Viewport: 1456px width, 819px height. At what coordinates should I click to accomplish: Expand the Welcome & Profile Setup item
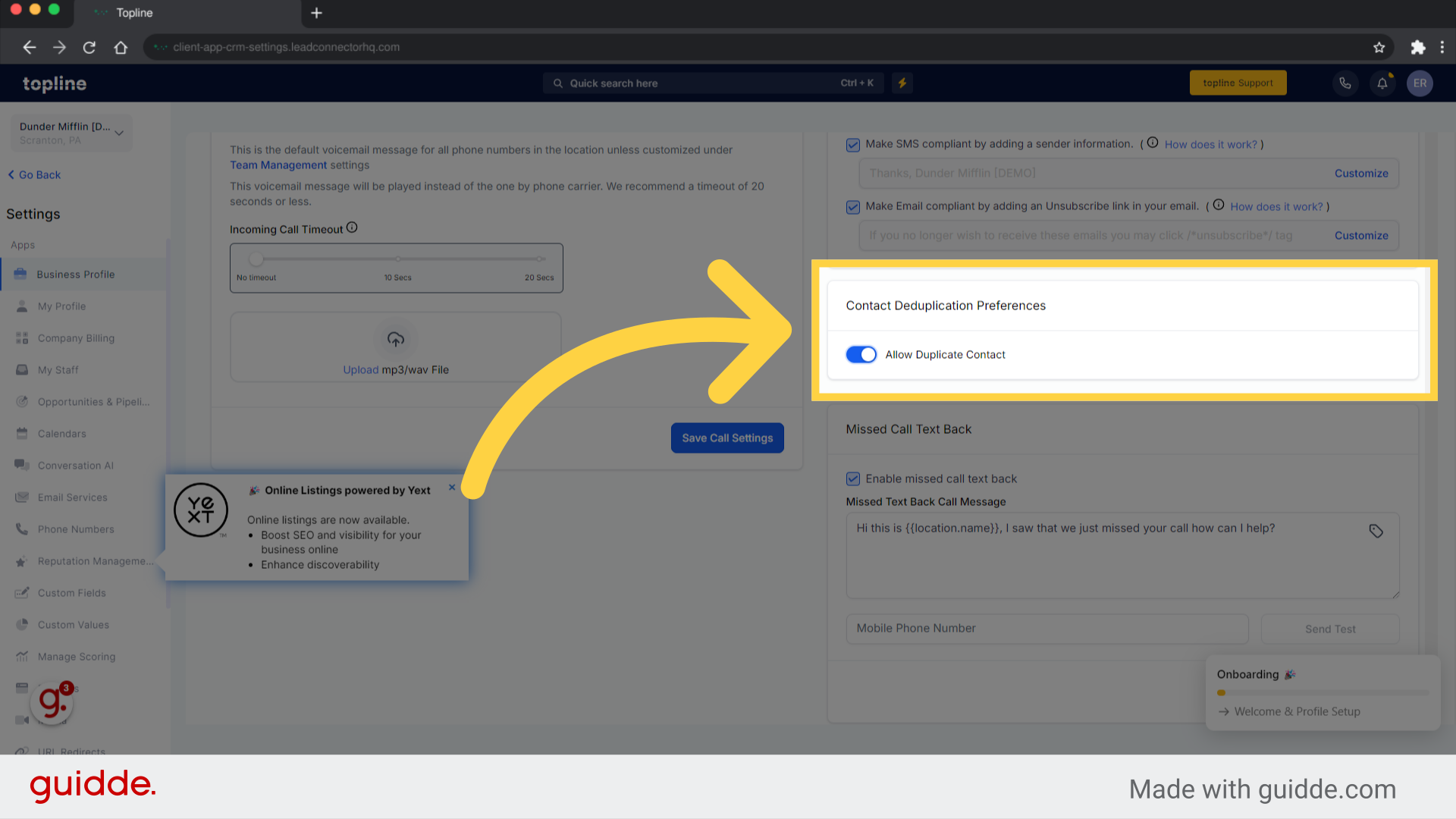1297,711
